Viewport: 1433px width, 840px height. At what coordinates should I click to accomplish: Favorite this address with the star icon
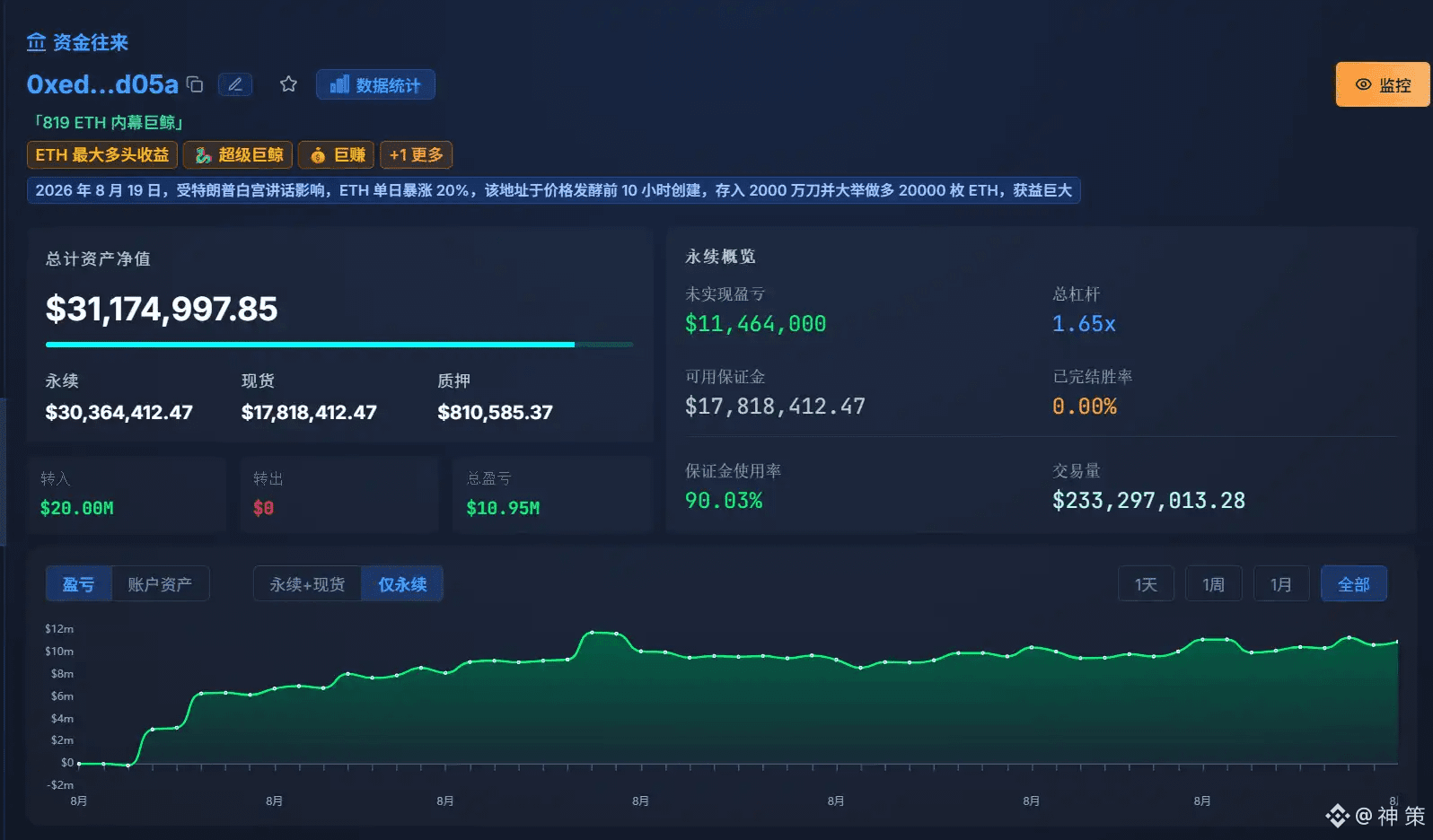pyautogui.click(x=288, y=84)
